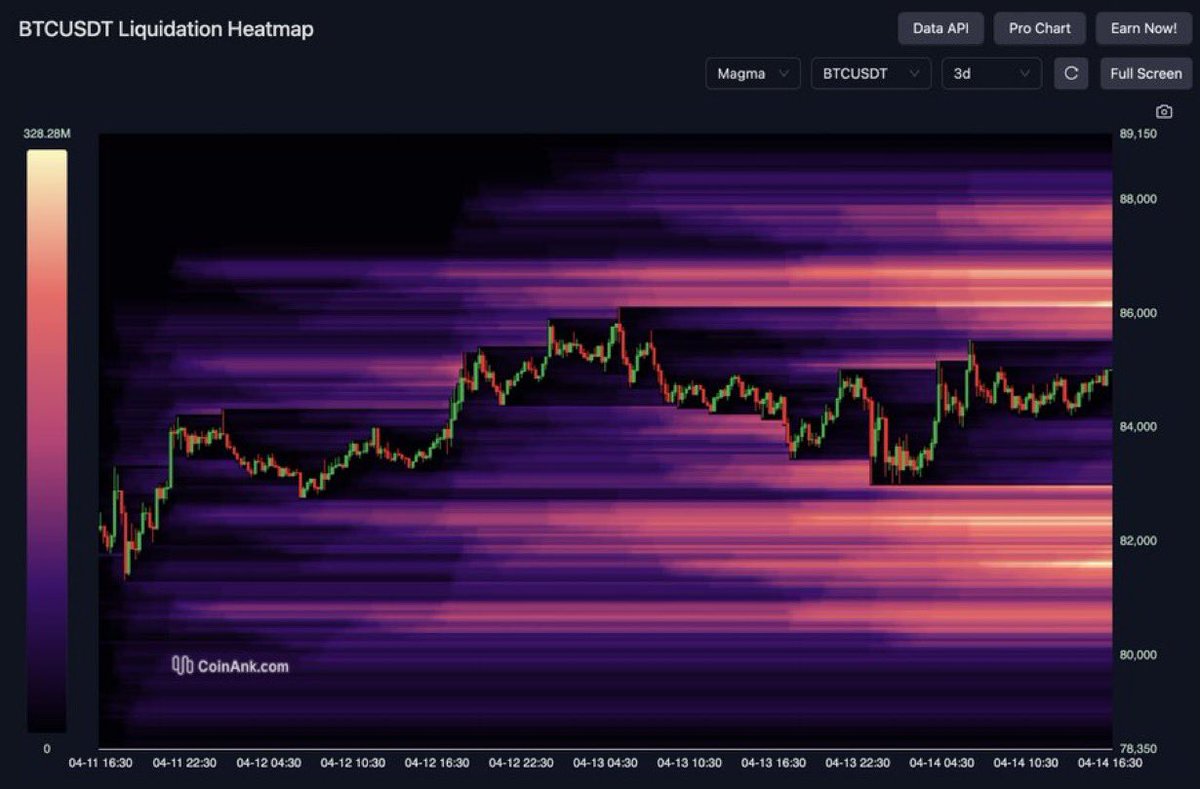Click the 80,000 price axis label
The image size is (1200, 789).
point(1138,655)
